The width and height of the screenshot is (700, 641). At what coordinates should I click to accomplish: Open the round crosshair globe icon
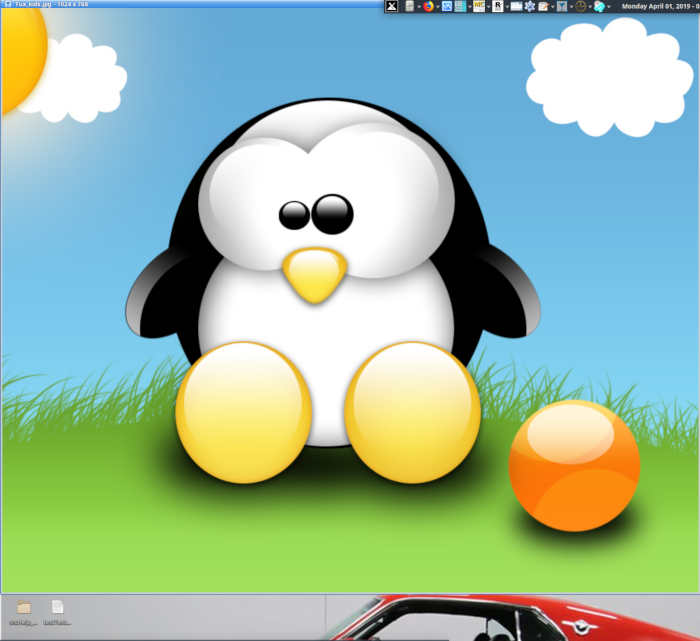click(x=580, y=6)
